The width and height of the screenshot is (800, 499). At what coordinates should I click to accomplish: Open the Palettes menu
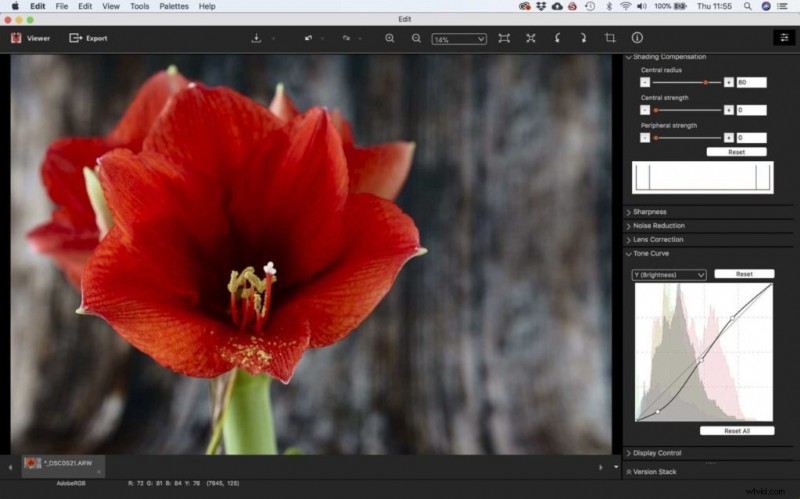(x=173, y=6)
